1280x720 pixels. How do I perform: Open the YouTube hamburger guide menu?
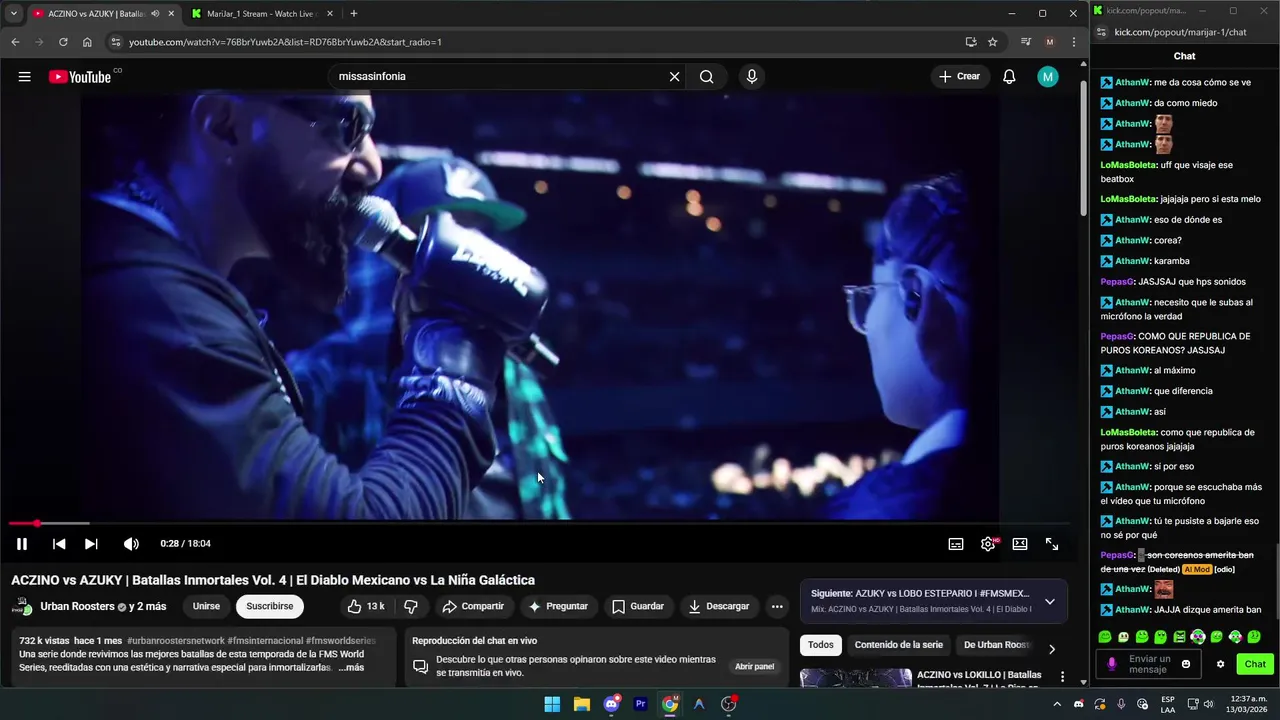coord(24,77)
